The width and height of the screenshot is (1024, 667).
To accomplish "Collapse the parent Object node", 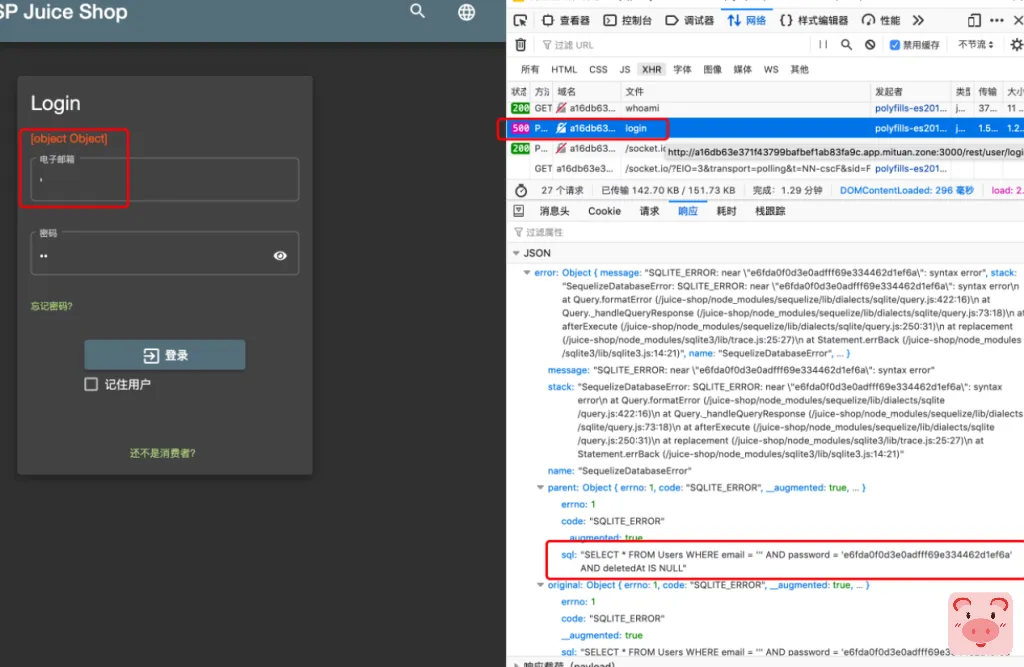I will 540,487.
